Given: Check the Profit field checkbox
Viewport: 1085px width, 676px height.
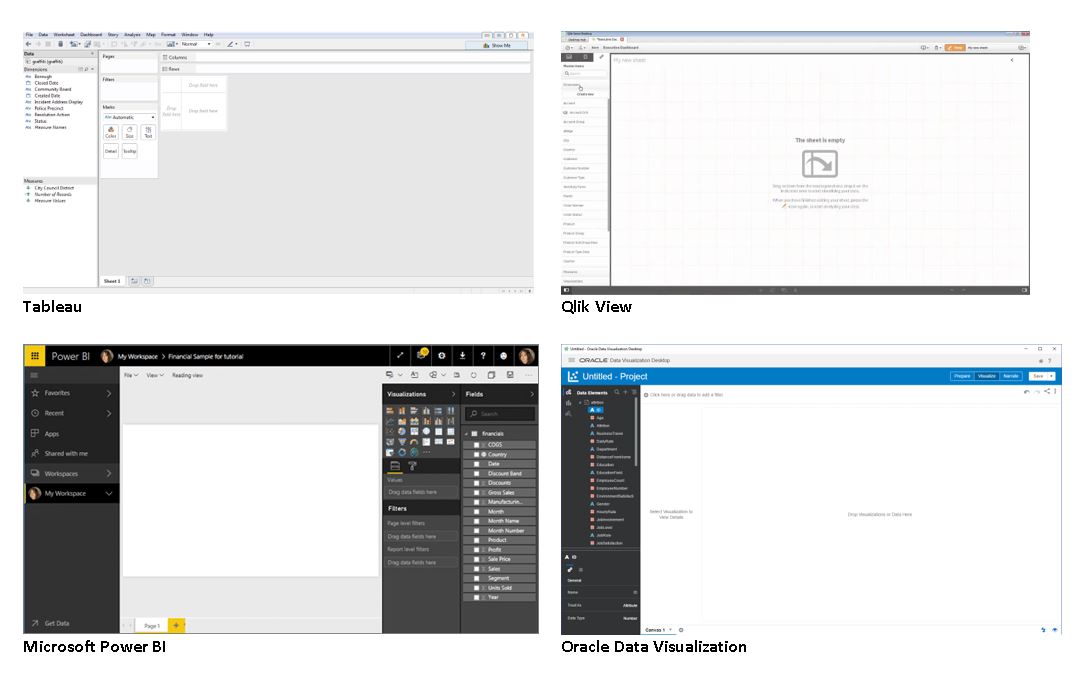Looking at the screenshot, I should coord(476,549).
